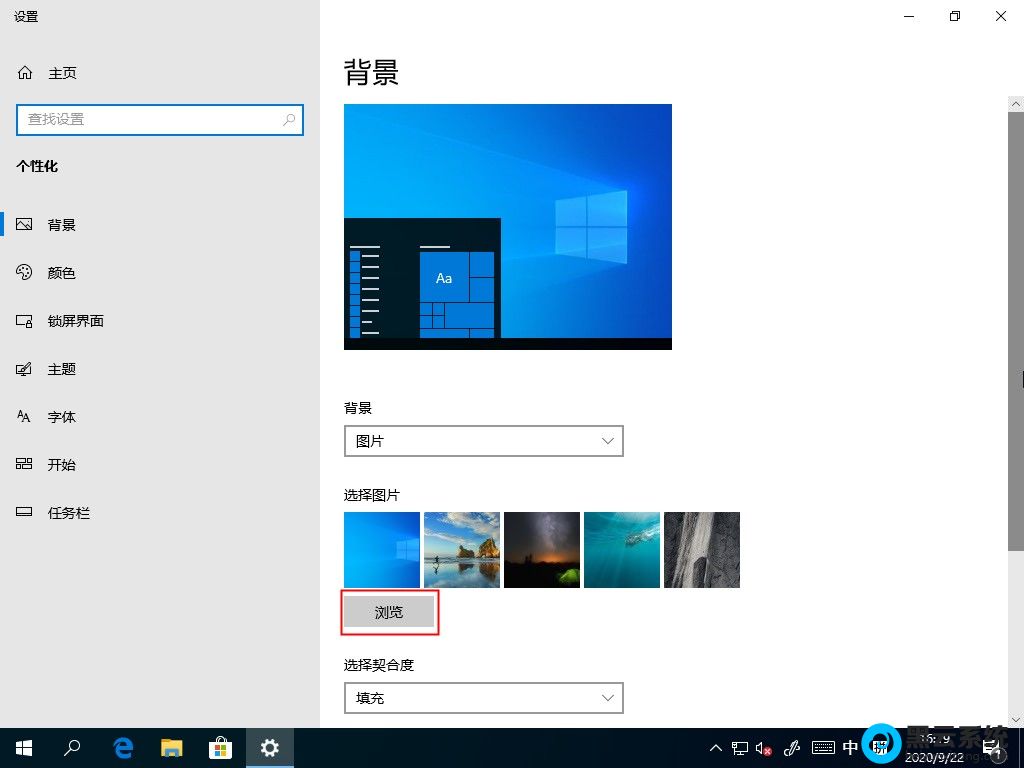Open the Start menu
This screenshot has width=1024, height=768.
(23, 747)
